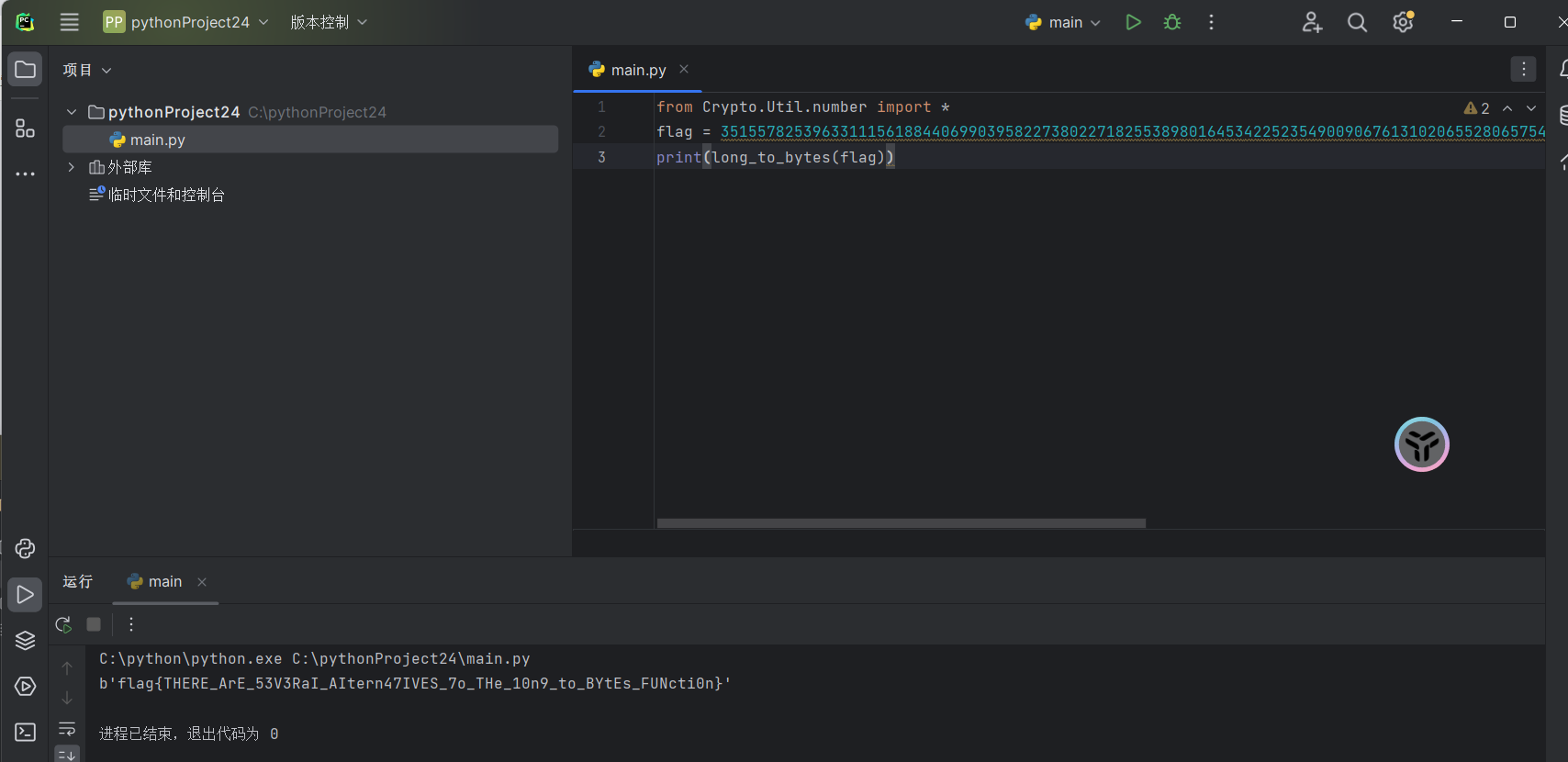
Task: Open Python Console layers icon
Action: 25,641
